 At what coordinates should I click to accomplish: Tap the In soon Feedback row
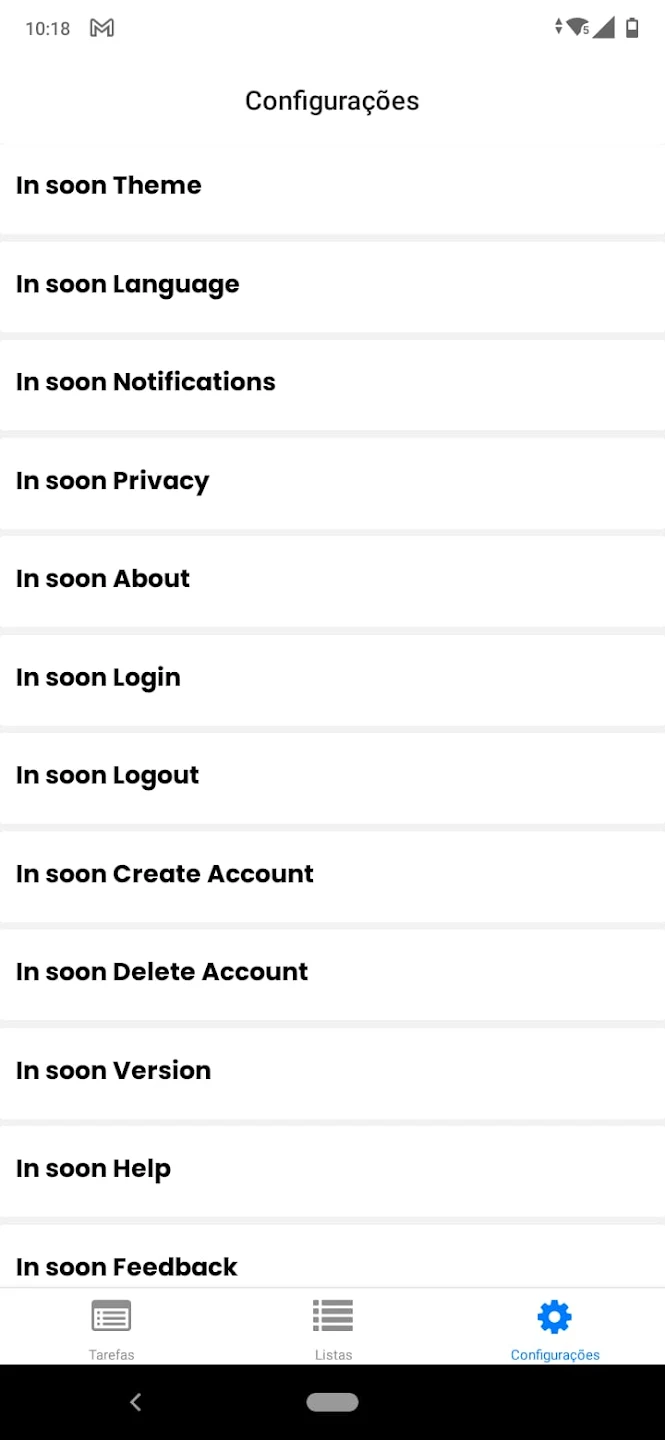[x=332, y=1264]
